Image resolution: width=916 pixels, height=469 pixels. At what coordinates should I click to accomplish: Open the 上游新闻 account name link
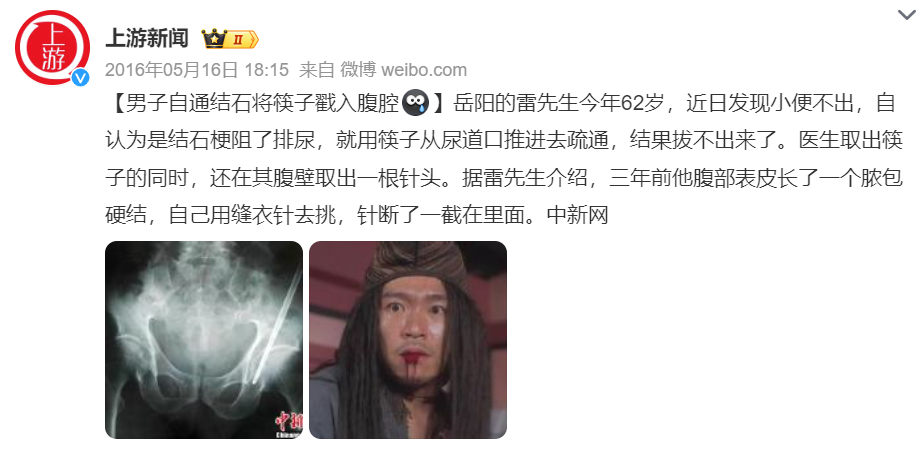[147, 39]
